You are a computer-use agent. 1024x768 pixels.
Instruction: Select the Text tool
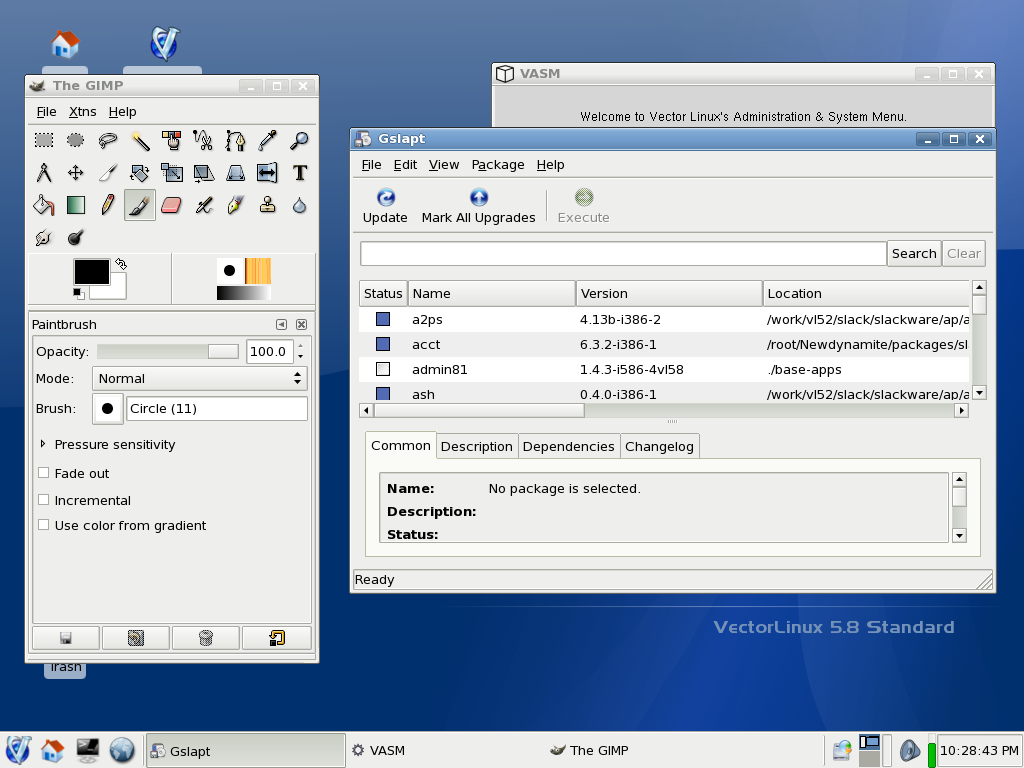pyautogui.click(x=300, y=173)
